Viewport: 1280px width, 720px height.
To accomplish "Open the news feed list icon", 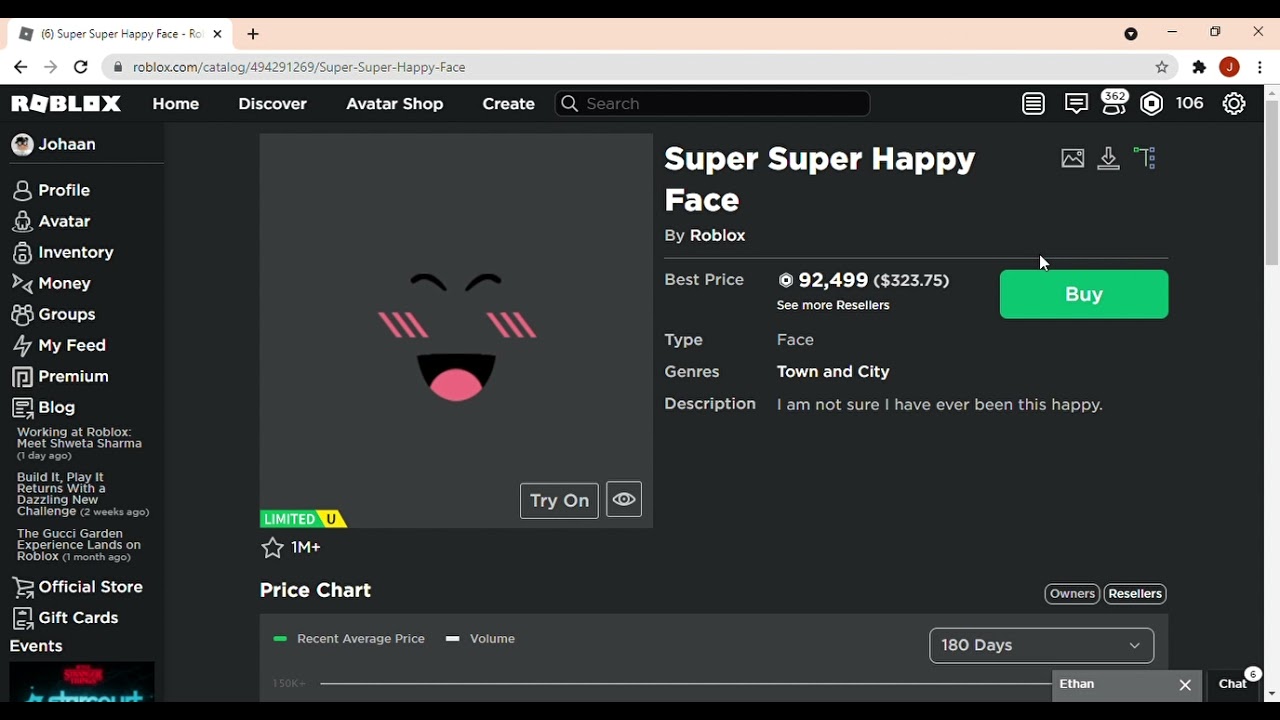I will click(x=1034, y=103).
